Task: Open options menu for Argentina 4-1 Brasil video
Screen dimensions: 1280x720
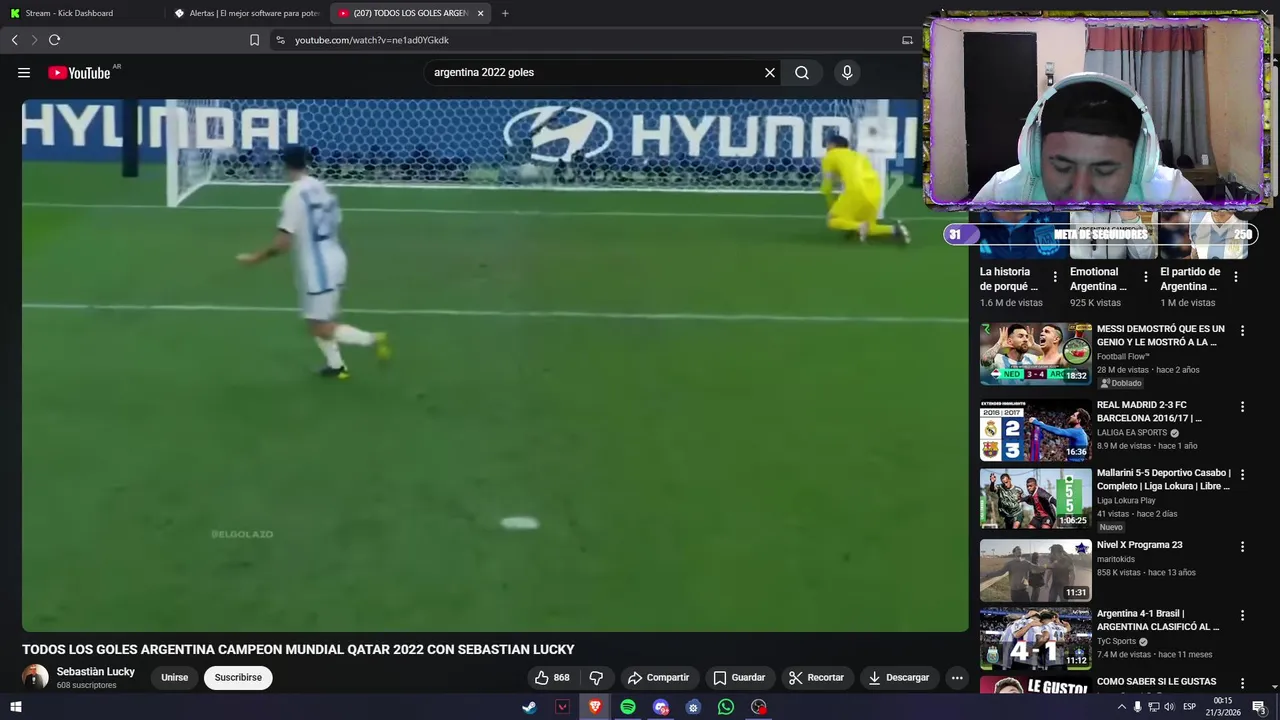Action: (1243, 615)
